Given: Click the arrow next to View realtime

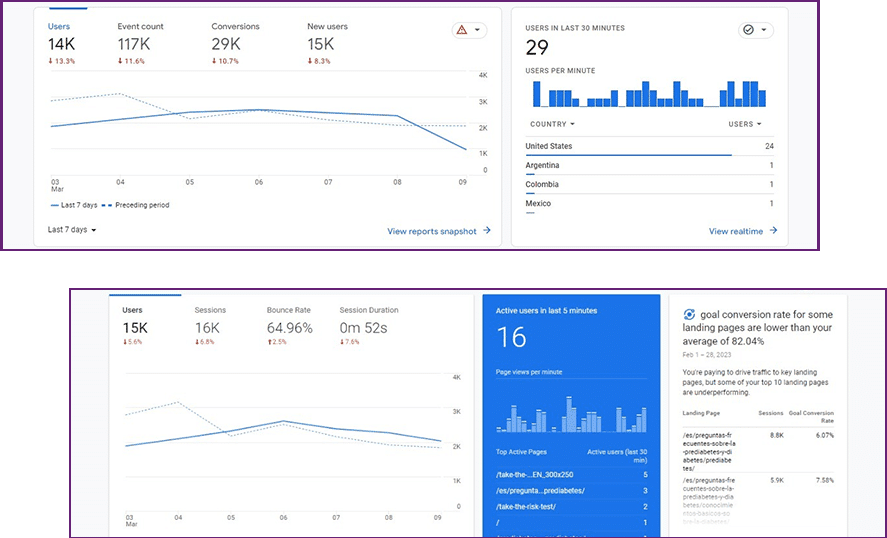Looking at the screenshot, I should coord(773,231).
